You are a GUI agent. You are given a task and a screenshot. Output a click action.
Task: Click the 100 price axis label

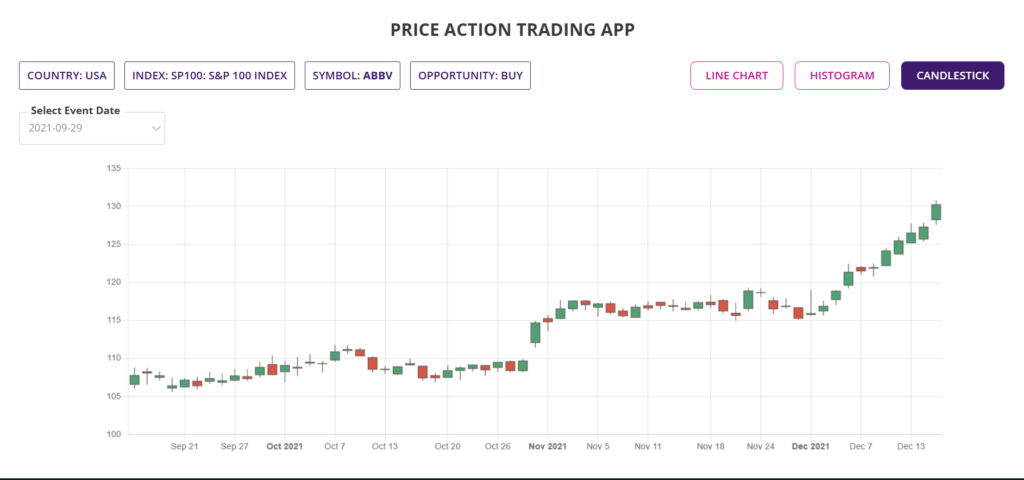coord(113,434)
